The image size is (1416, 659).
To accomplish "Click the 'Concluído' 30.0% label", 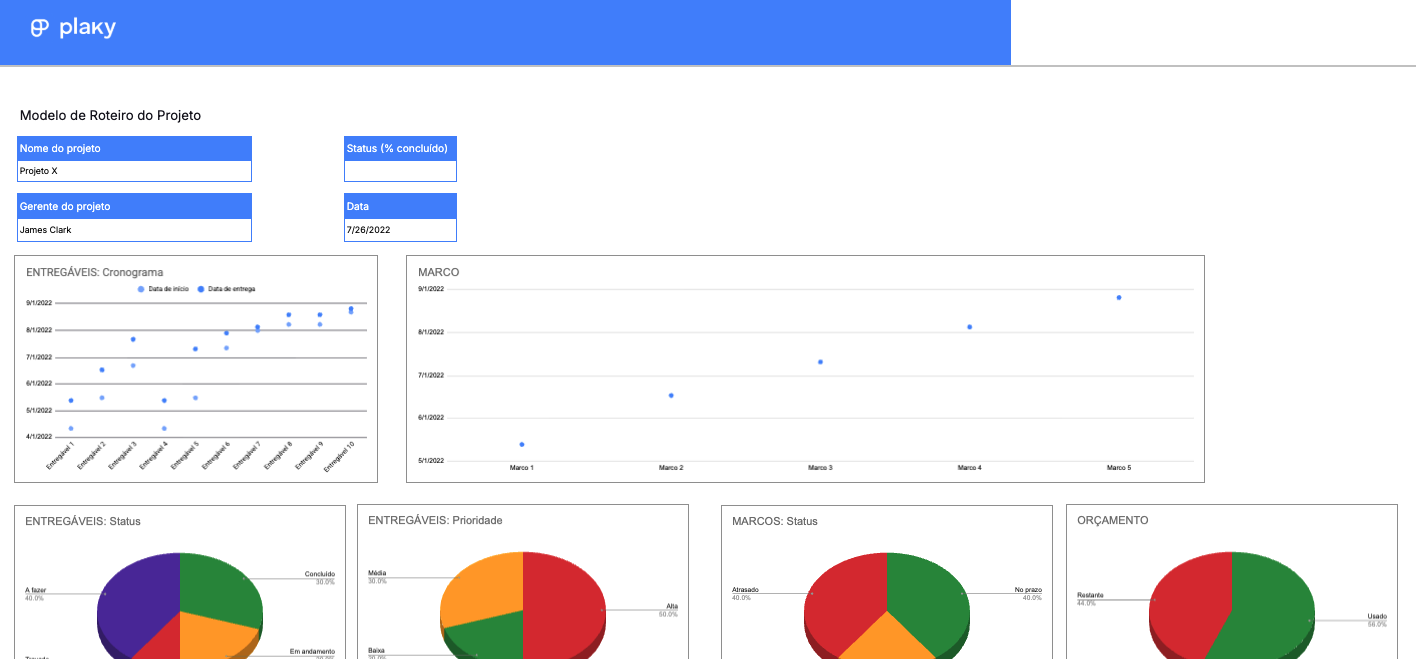I will pyautogui.click(x=320, y=578).
